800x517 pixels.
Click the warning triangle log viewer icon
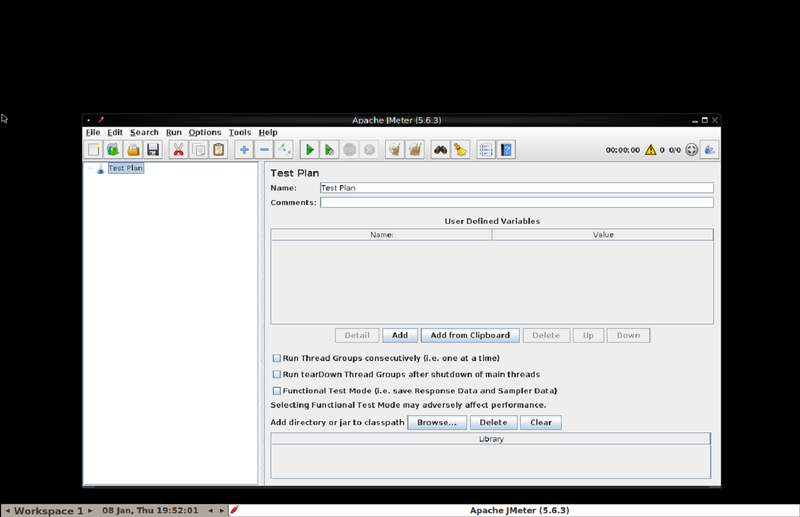click(x=651, y=150)
